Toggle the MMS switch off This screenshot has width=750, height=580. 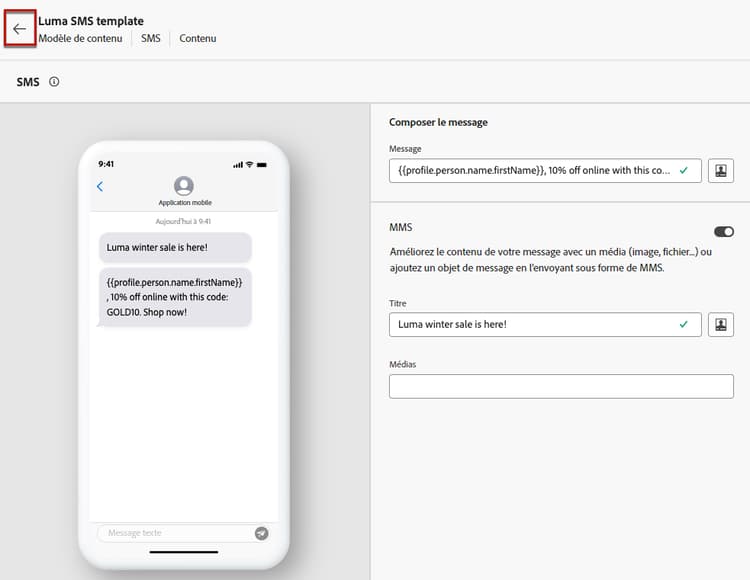click(x=724, y=232)
